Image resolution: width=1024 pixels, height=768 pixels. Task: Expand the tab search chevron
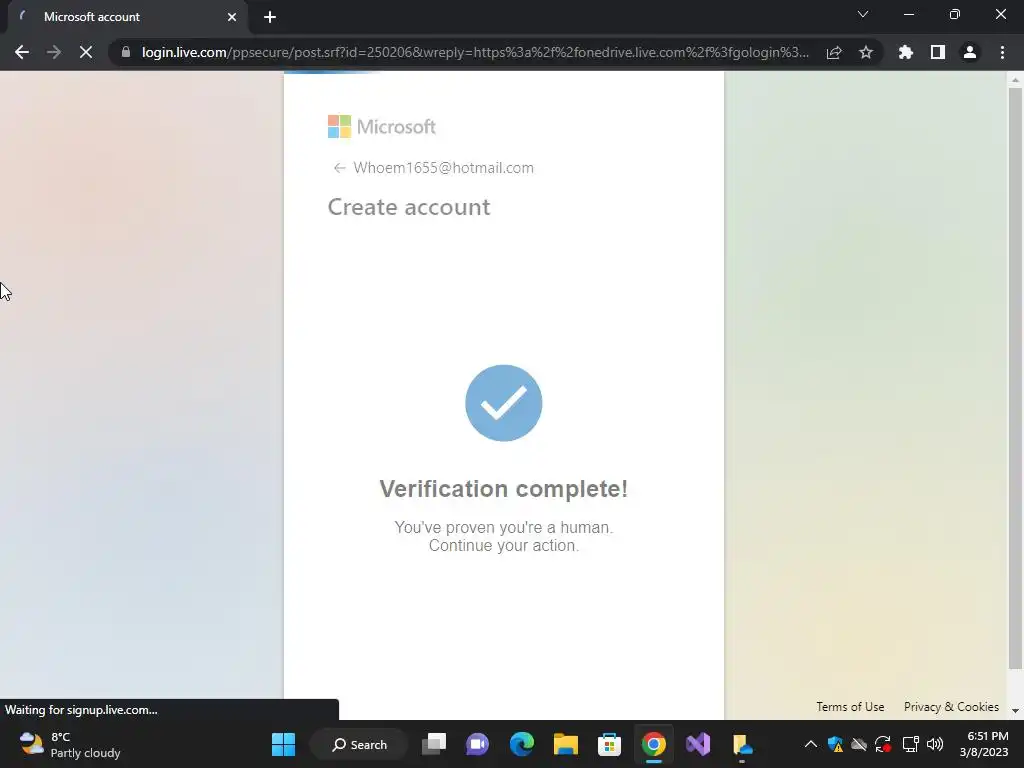coord(863,14)
